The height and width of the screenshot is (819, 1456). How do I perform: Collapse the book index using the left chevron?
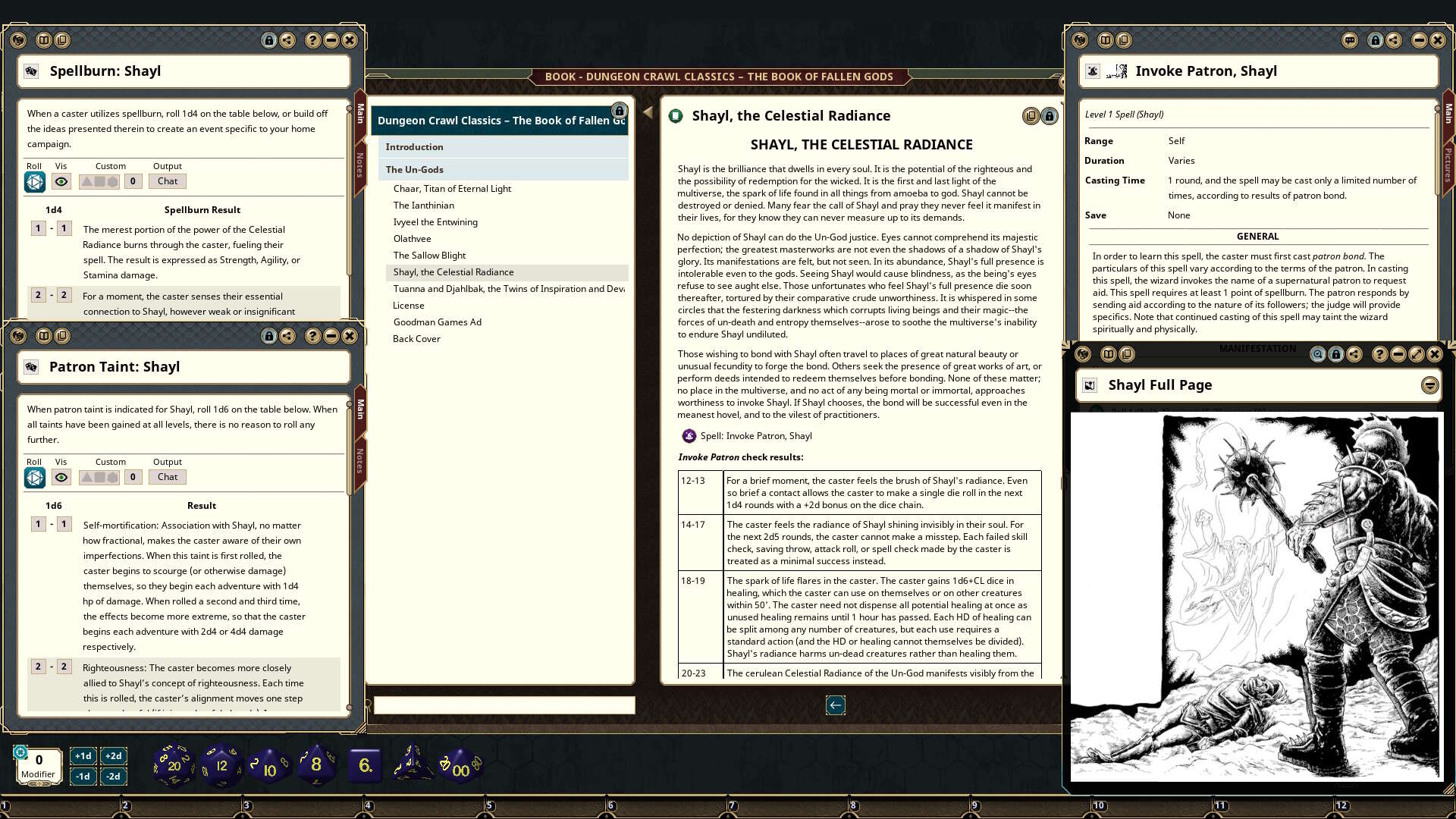coord(647,111)
